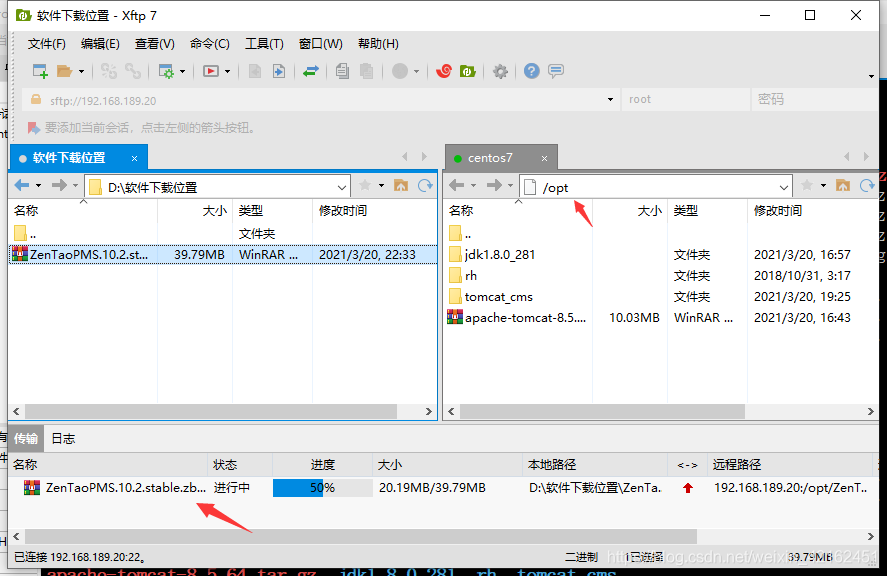This screenshot has height=576, width=887.
Task: Open the local back-history dropdown arrow
Action: 38,186
